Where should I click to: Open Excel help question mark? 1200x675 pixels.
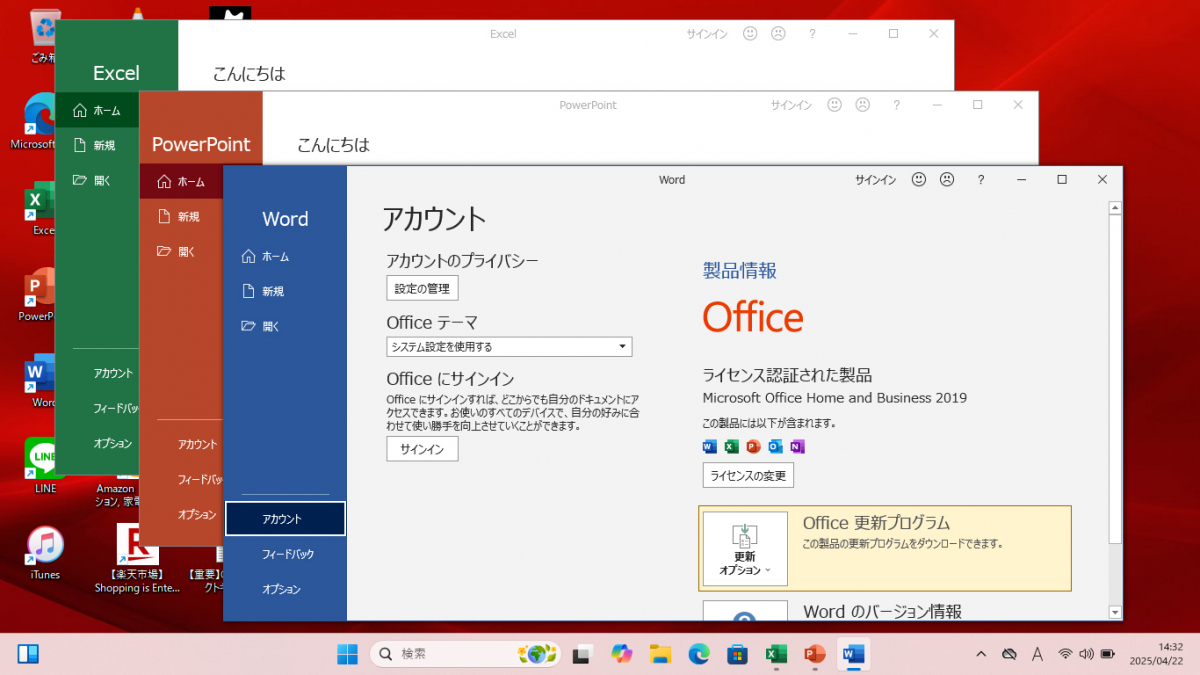tap(812, 34)
